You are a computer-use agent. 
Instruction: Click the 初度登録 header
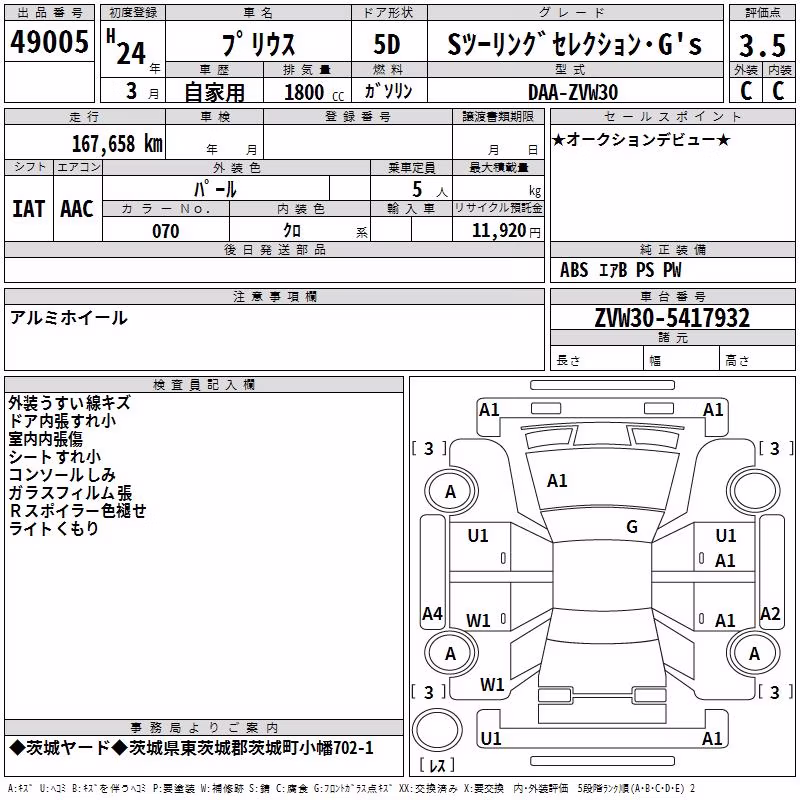pyautogui.click(x=133, y=13)
